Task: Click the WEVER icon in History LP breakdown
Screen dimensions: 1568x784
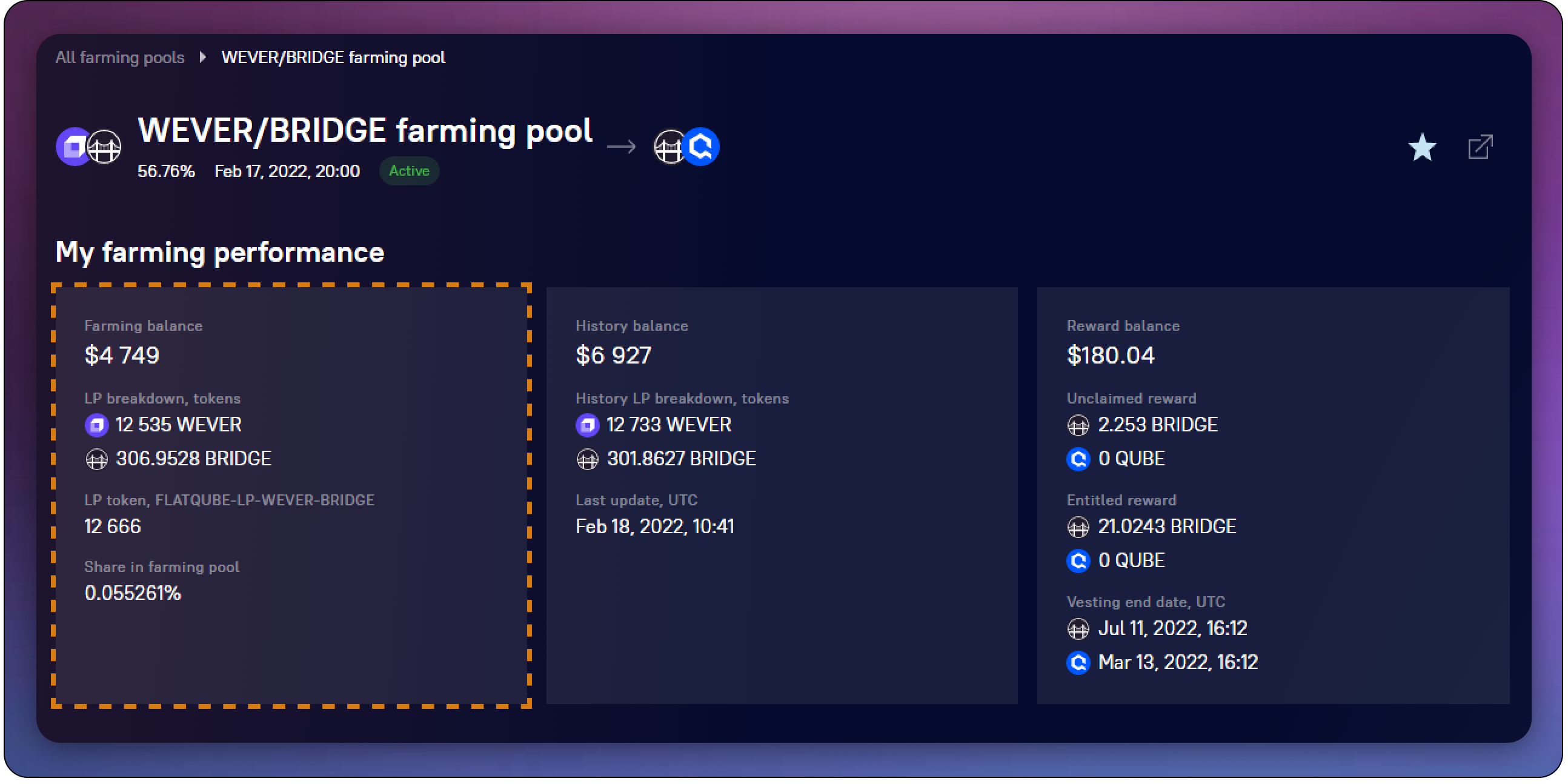Action: pyautogui.click(x=587, y=425)
